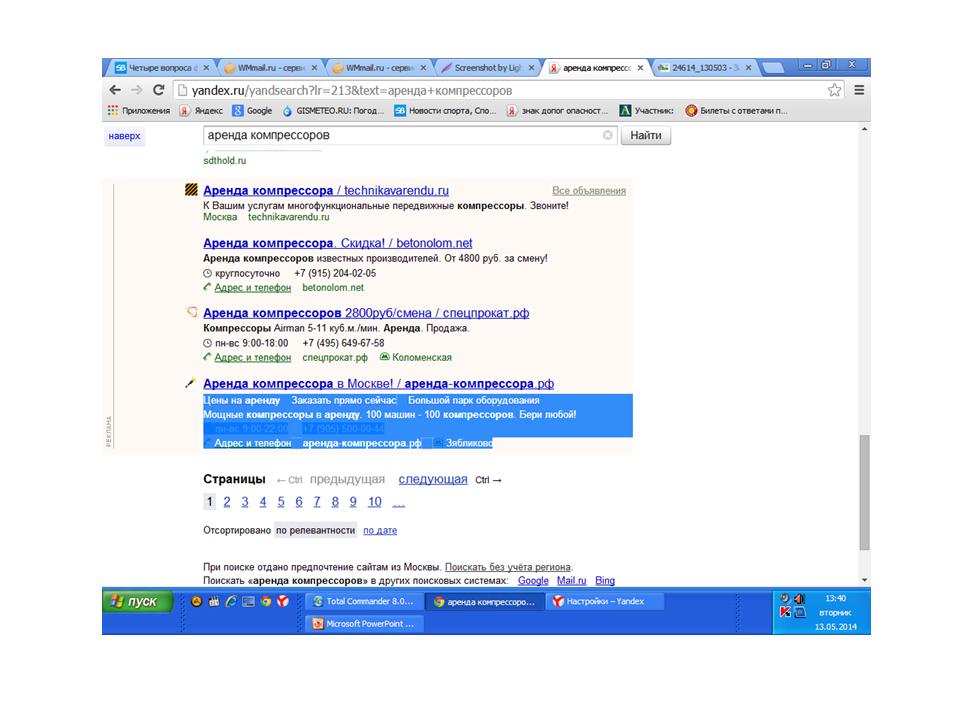
Task: Switch to Microsoft PowerPoint in taskbar
Action: (x=364, y=624)
